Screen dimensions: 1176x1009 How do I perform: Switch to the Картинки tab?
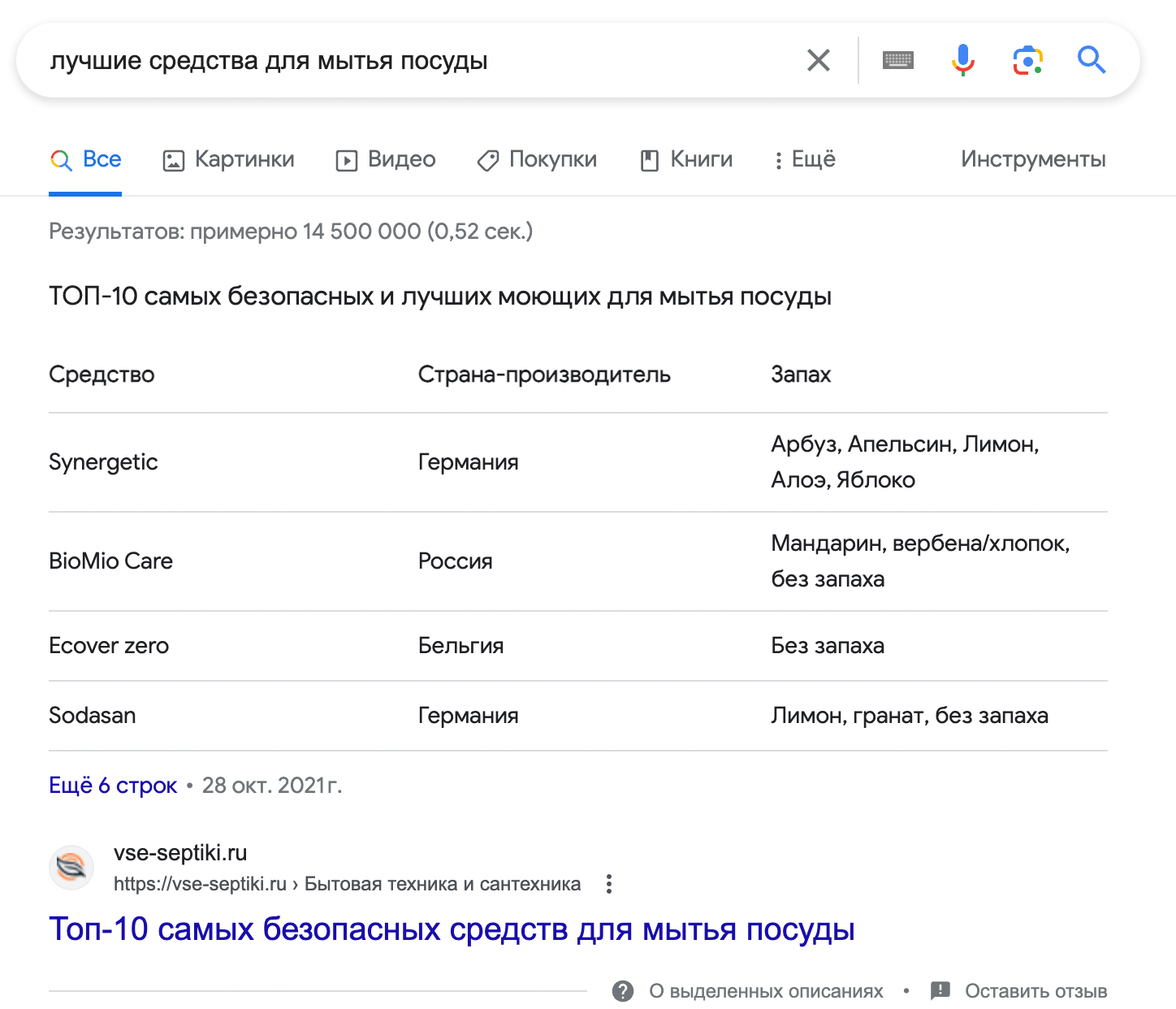coord(229,159)
